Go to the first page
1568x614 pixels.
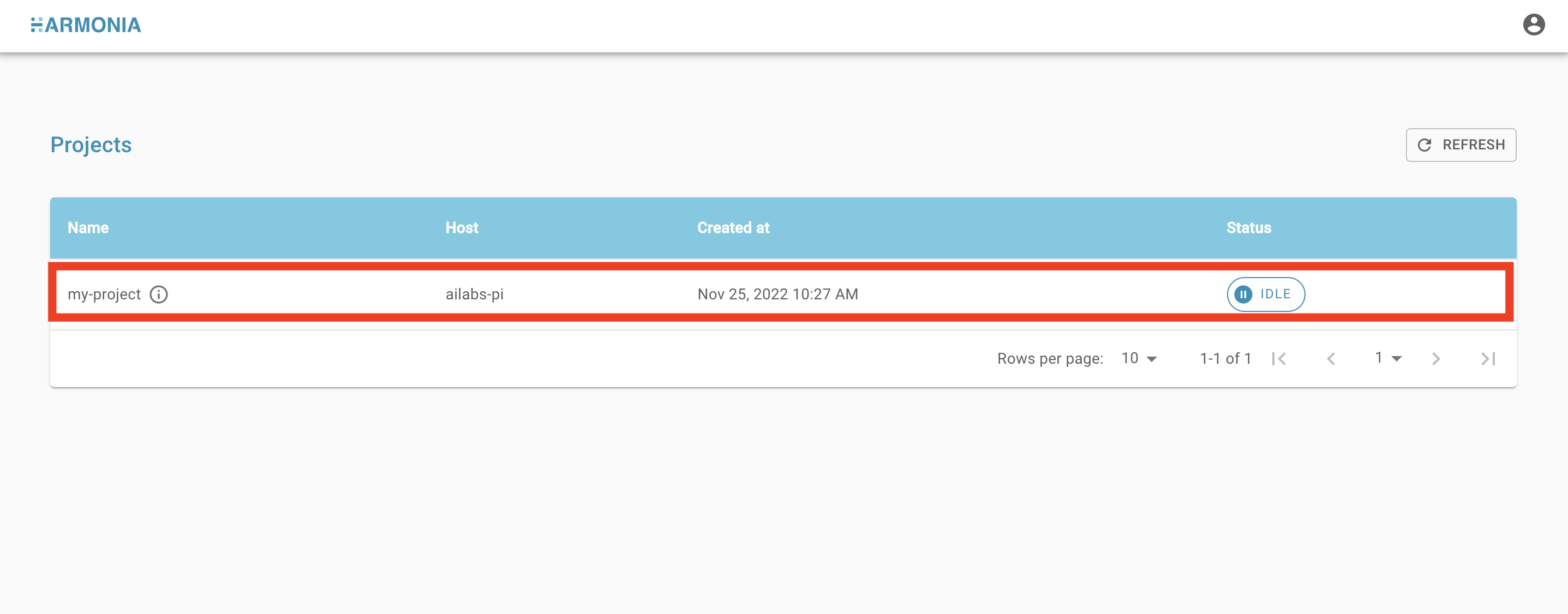pyautogui.click(x=1279, y=359)
